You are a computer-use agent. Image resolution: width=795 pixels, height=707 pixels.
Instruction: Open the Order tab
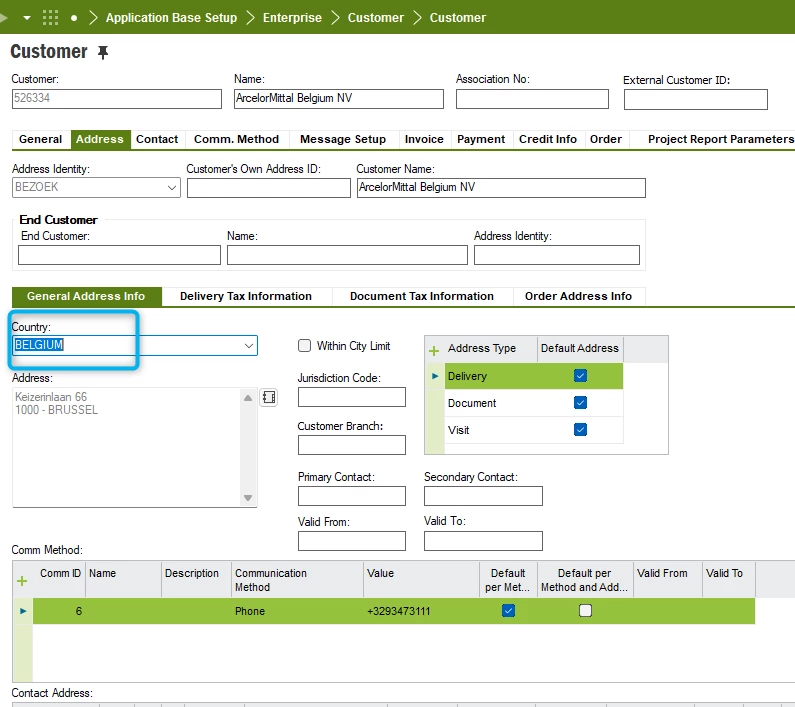pyautogui.click(x=606, y=139)
